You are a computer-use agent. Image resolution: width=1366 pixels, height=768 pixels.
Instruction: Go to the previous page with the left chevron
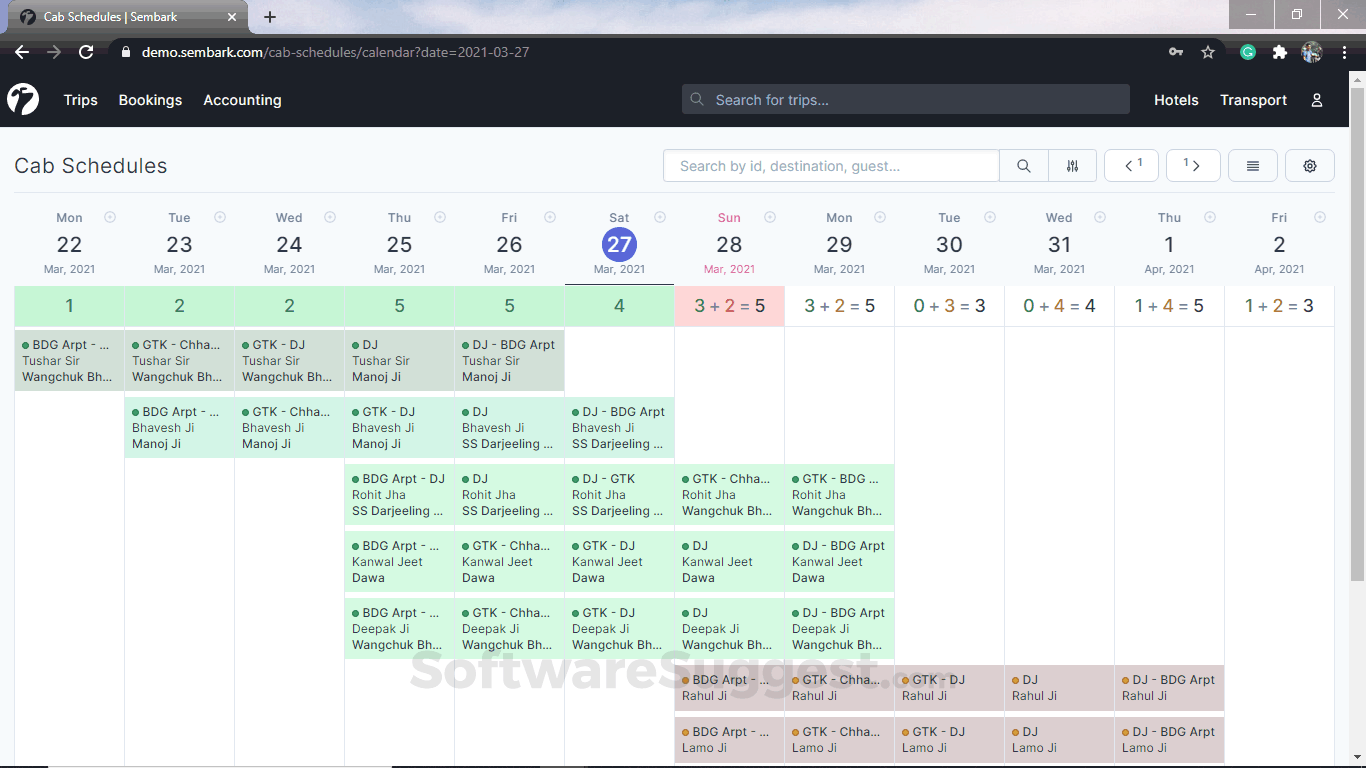(x=1128, y=165)
